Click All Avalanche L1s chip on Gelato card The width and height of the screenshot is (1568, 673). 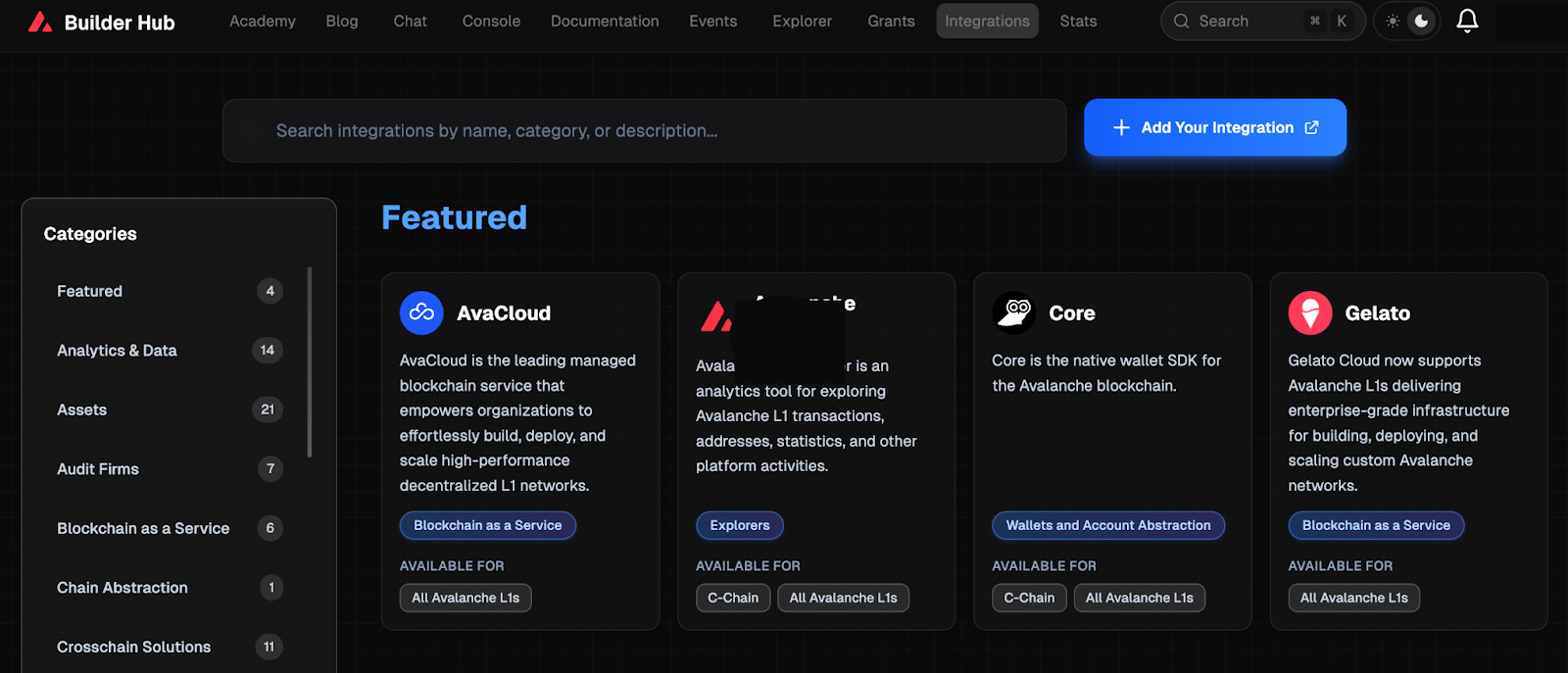coord(1353,598)
